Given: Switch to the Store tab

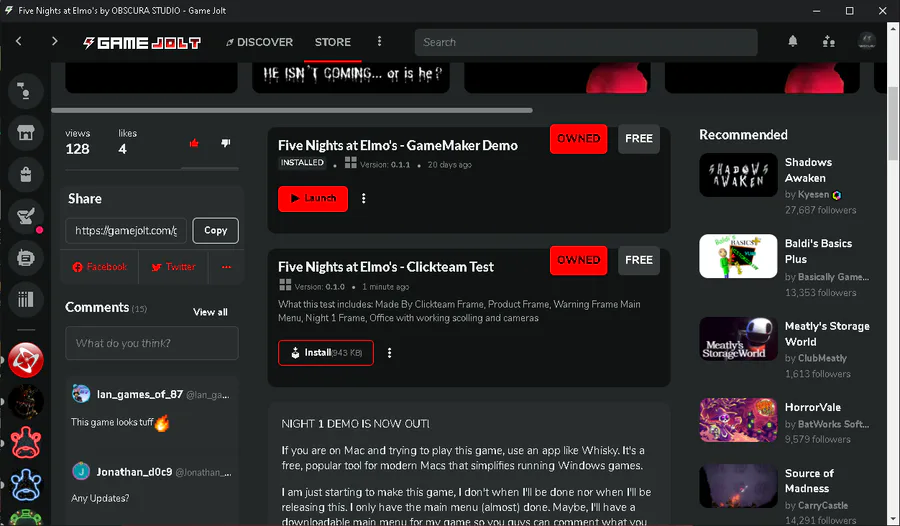Looking at the screenshot, I should click(333, 42).
